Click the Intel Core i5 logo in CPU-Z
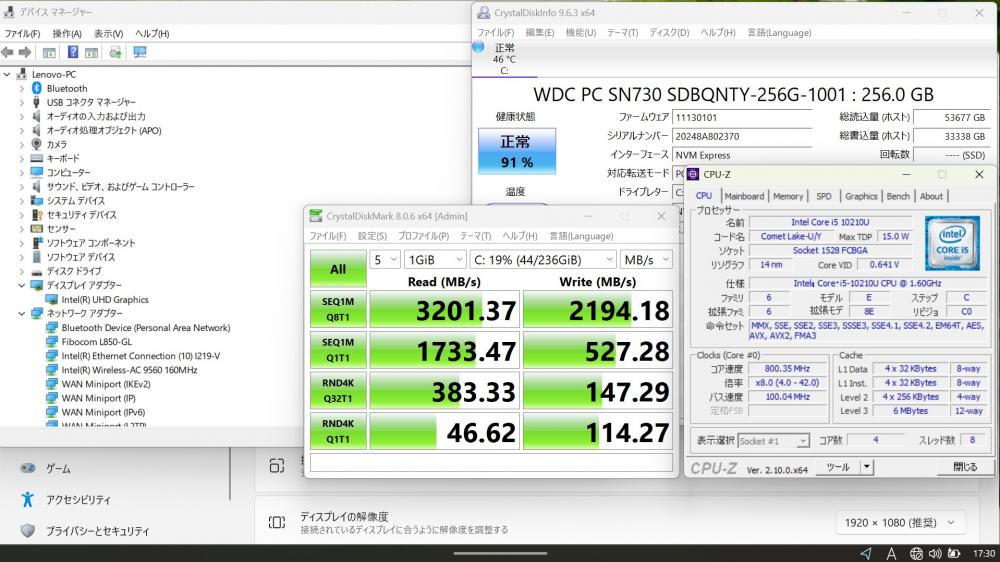This screenshot has height=562, width=1000. click(952, 243)
